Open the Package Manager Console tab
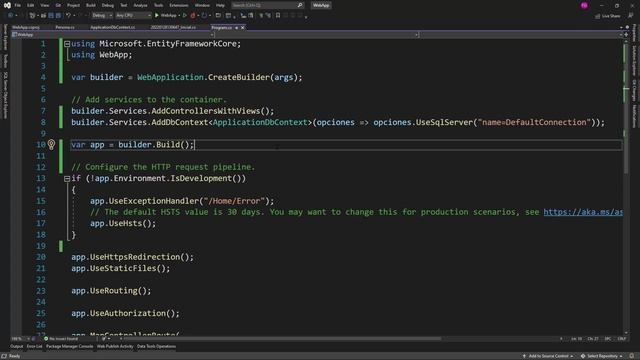The image size is (640, 360). pyautogui.click(x=69, y=347)
